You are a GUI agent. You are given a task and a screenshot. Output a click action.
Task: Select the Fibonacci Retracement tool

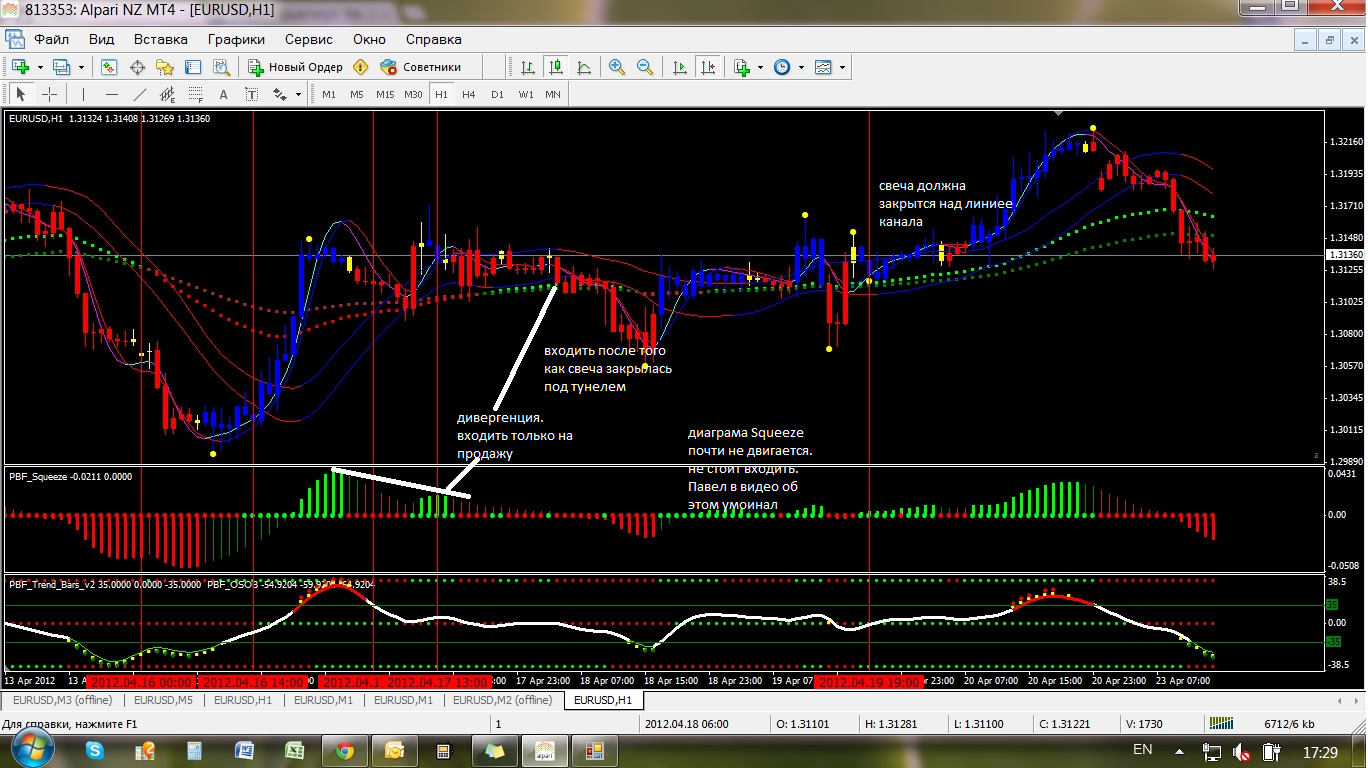point(195,94)
